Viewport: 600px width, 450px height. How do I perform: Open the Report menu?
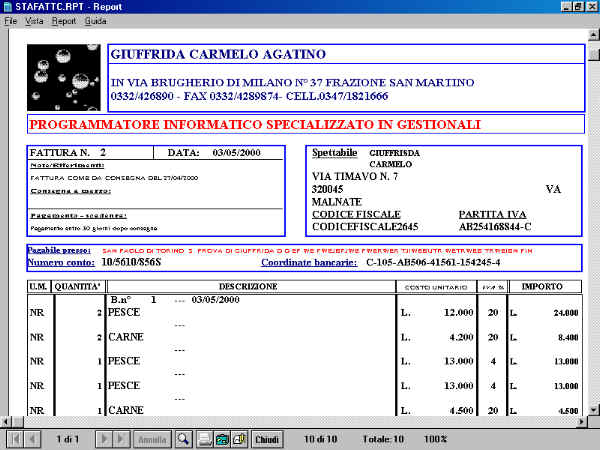click(64, 20)
